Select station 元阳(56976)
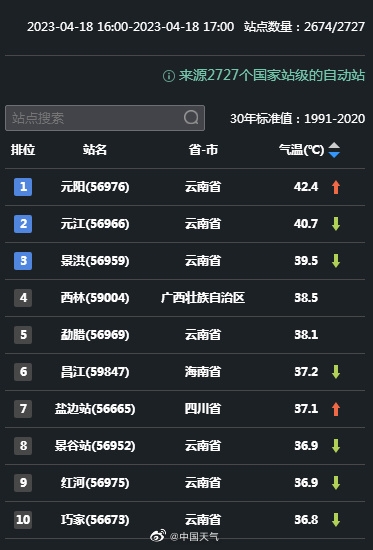Screen dimensions: 373x550 click(95, 187)
